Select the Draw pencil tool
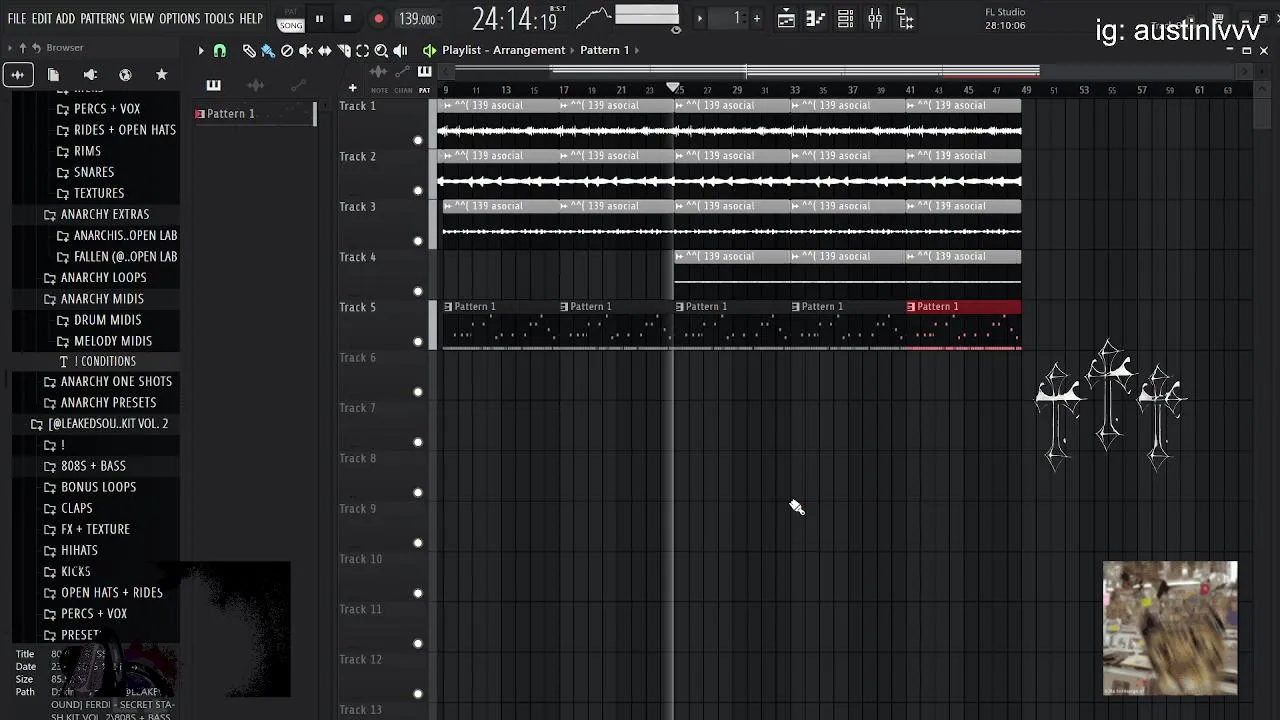1280x720 pixels. 249,50
